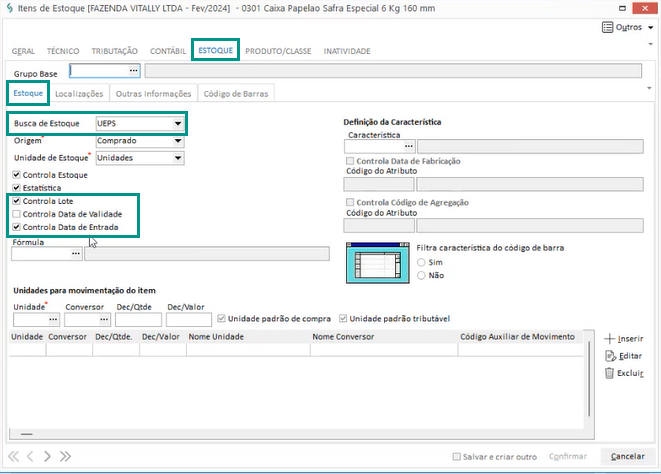Enable Controla Data de Validade
661x474 pixels.
coord(16,214)
